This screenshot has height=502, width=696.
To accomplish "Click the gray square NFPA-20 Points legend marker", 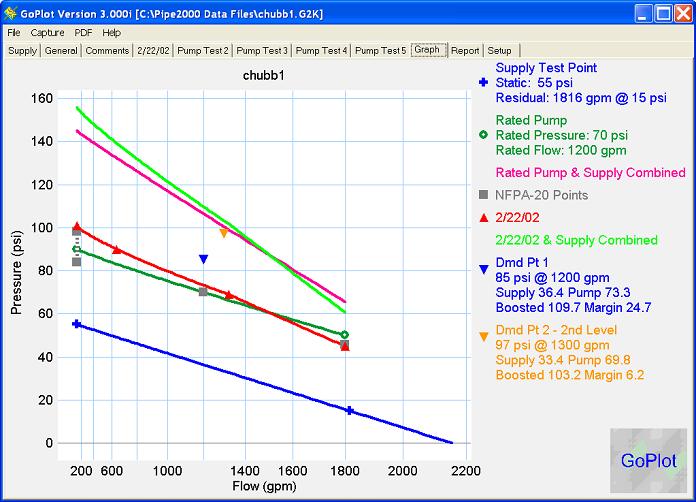I will [483, 194].
